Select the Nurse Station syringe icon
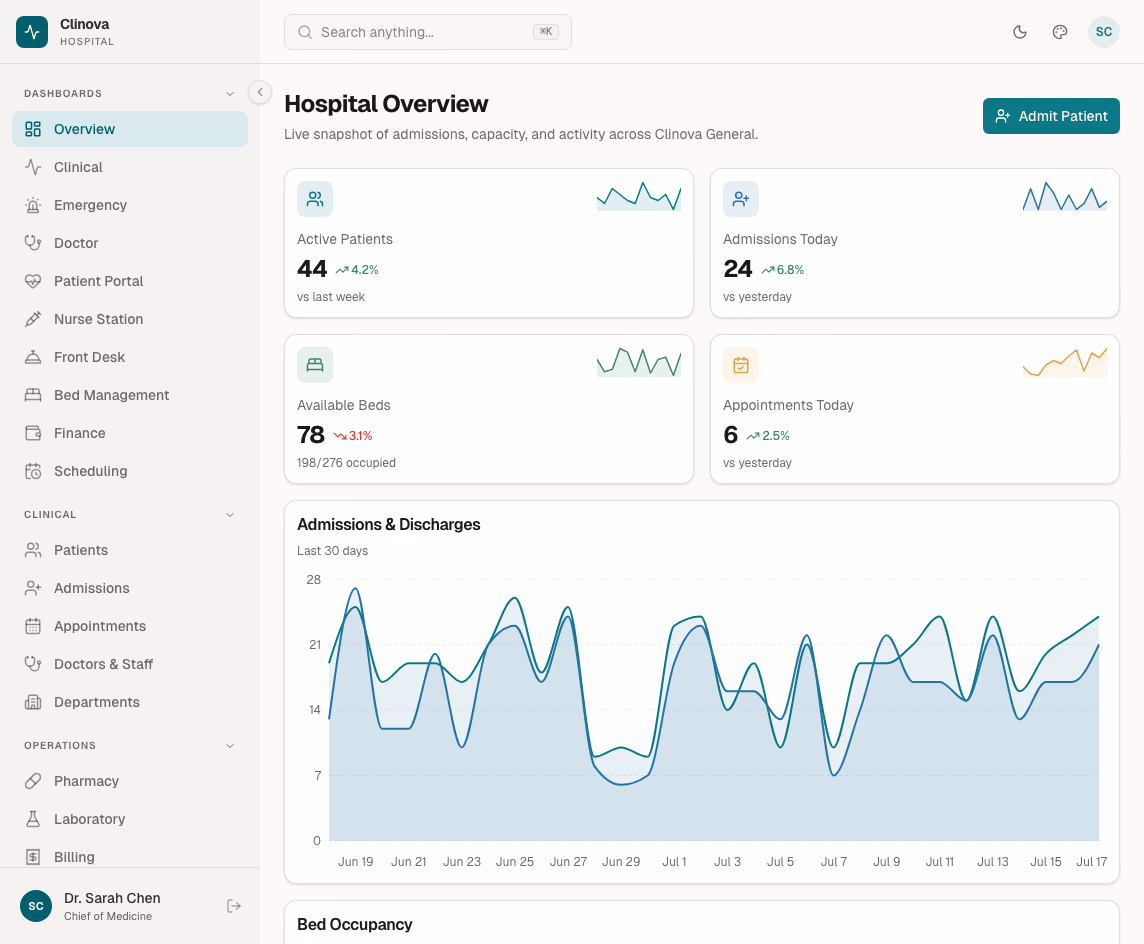This screenshot has width=1144, height=944. (33, 319)
